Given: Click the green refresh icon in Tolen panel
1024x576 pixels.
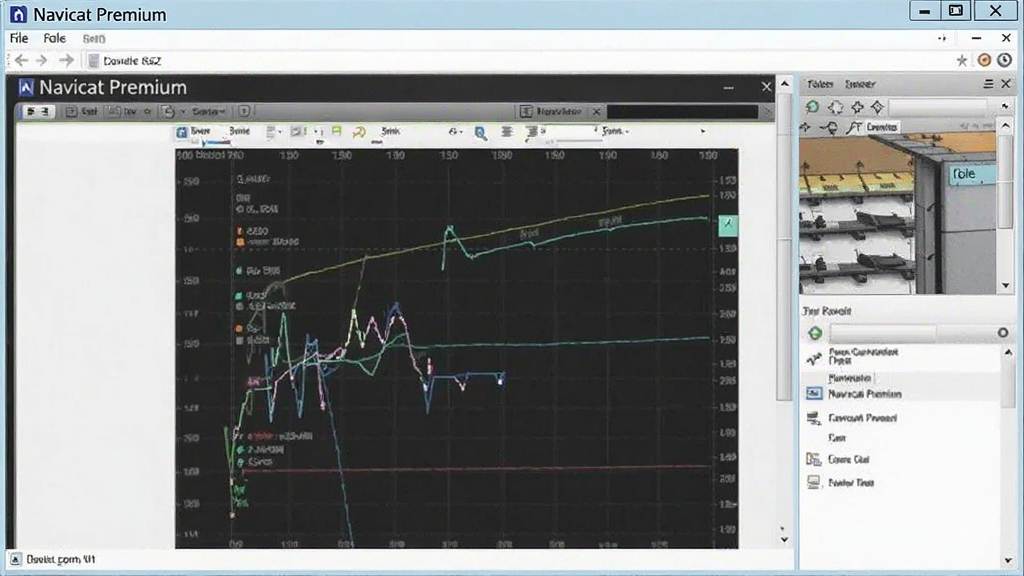Looking at the screenshot, I should (x=812, y=106).
